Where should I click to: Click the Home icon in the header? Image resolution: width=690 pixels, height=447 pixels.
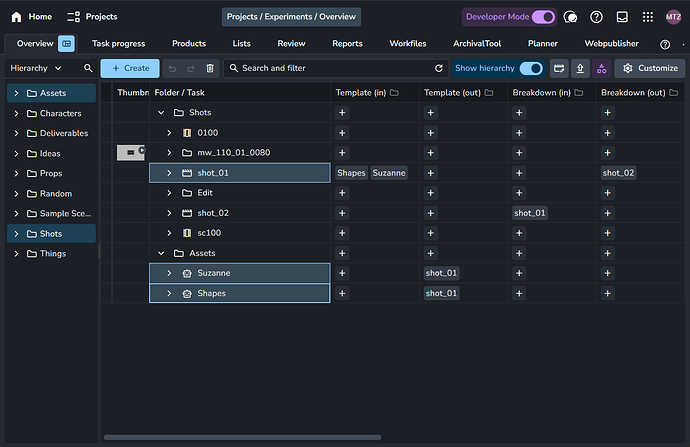point(16,17)
